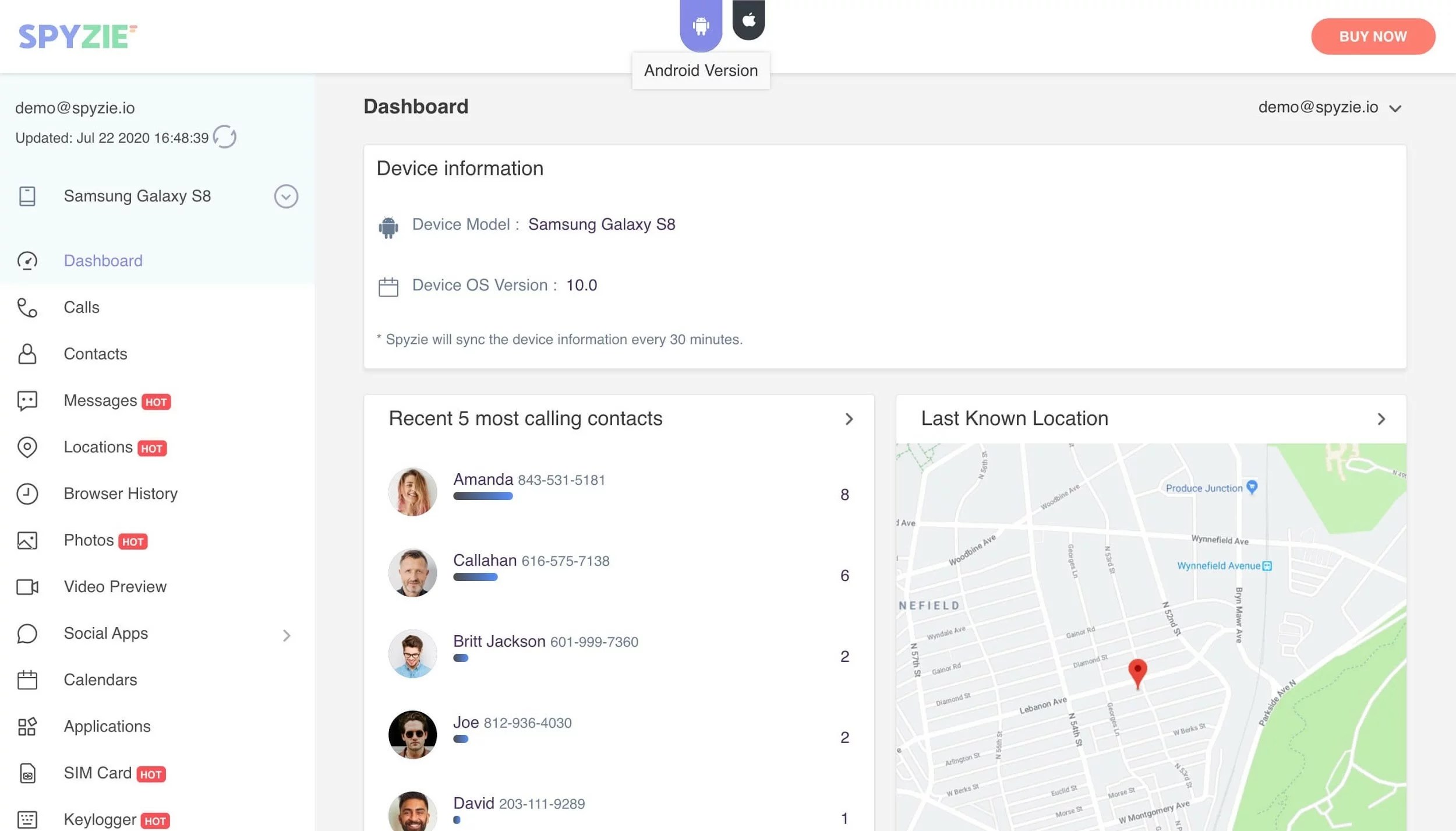Click the SPYZIE logo link
This screenshot has height=831, width=1456.
(x=77, y=36)
